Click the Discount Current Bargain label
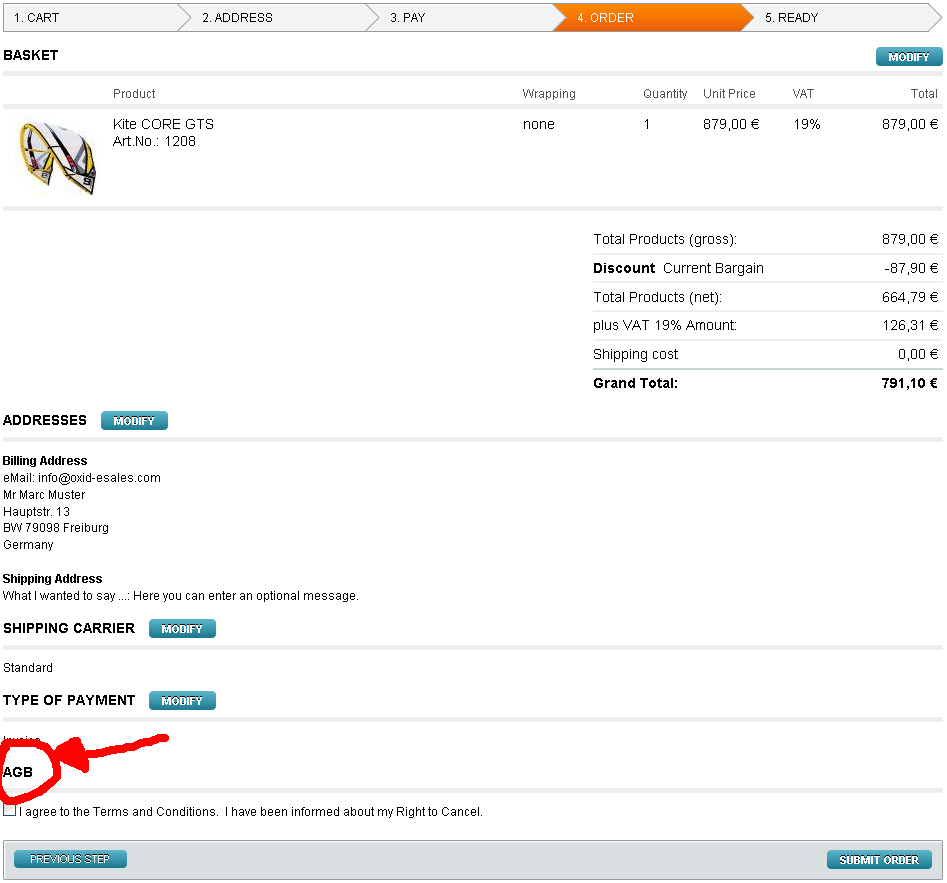The image size is (947, 883). [678, 268]
